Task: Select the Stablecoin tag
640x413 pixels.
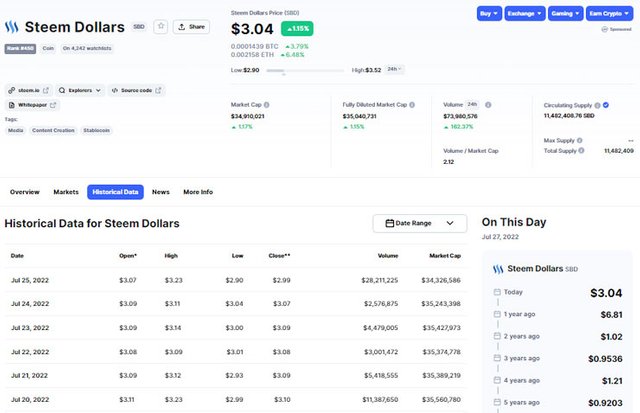Action: 97,130
